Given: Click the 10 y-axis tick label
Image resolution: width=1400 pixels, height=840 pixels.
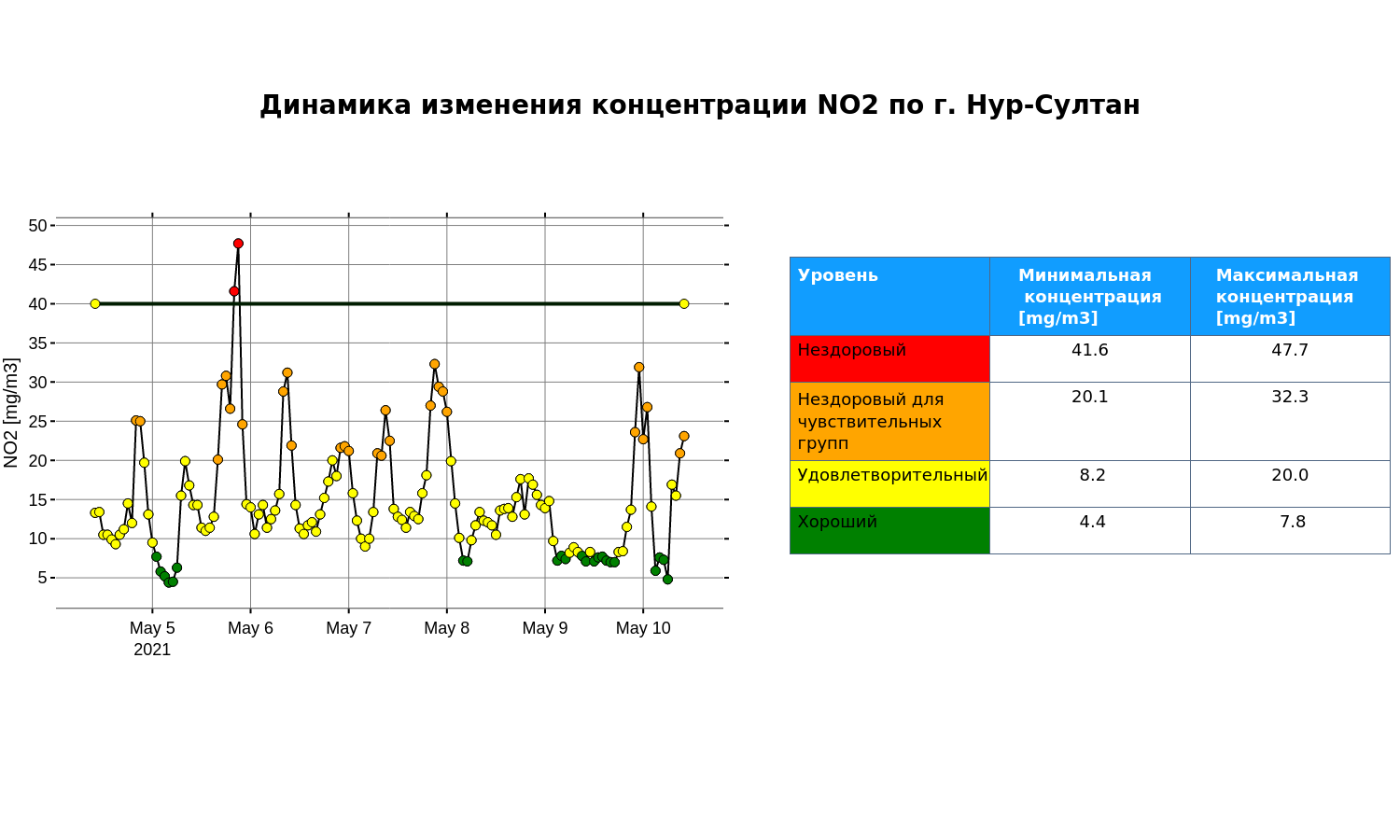Looking at the screenshot, I should (x=37, y=539).
